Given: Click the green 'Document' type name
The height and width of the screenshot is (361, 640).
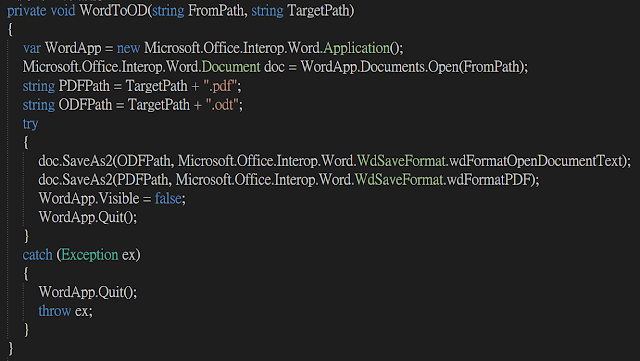Looking at the screenshot, I should (x=231, y=67).
